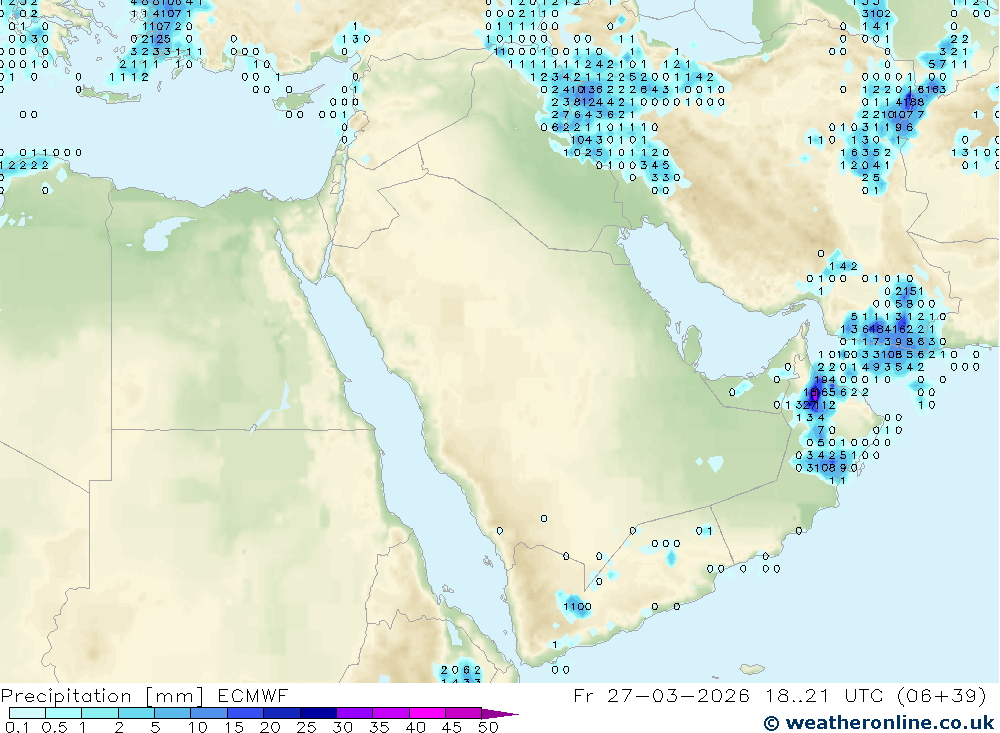Click the '1100' rainfall values over Yemen
Screen dimensions: 1000x733
click(x=577, y=607)
